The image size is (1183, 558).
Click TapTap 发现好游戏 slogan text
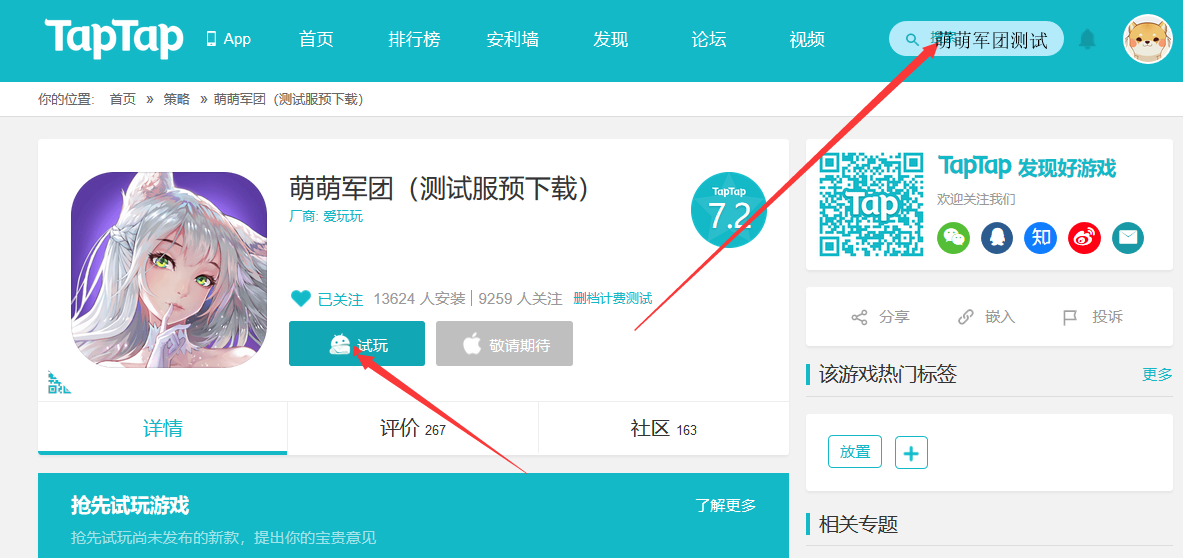pos(1027,167)
